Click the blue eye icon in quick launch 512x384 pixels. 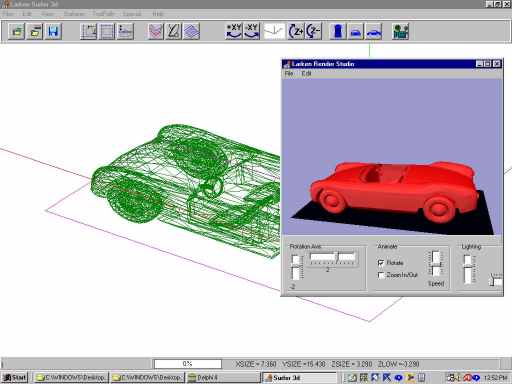point(398,378)
